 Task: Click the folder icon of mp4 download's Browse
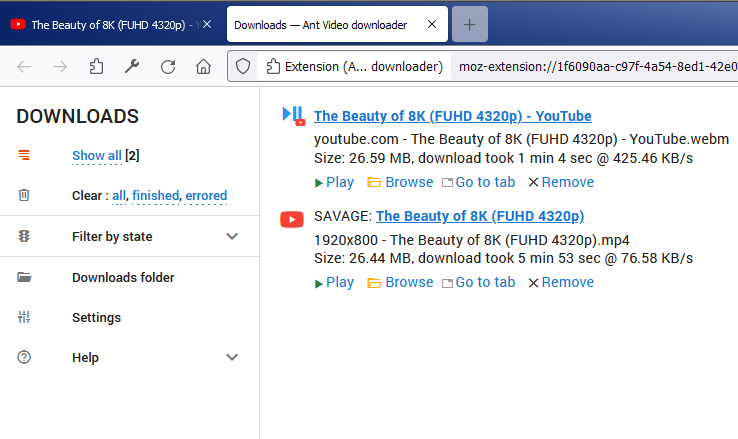tap(374, 283)
